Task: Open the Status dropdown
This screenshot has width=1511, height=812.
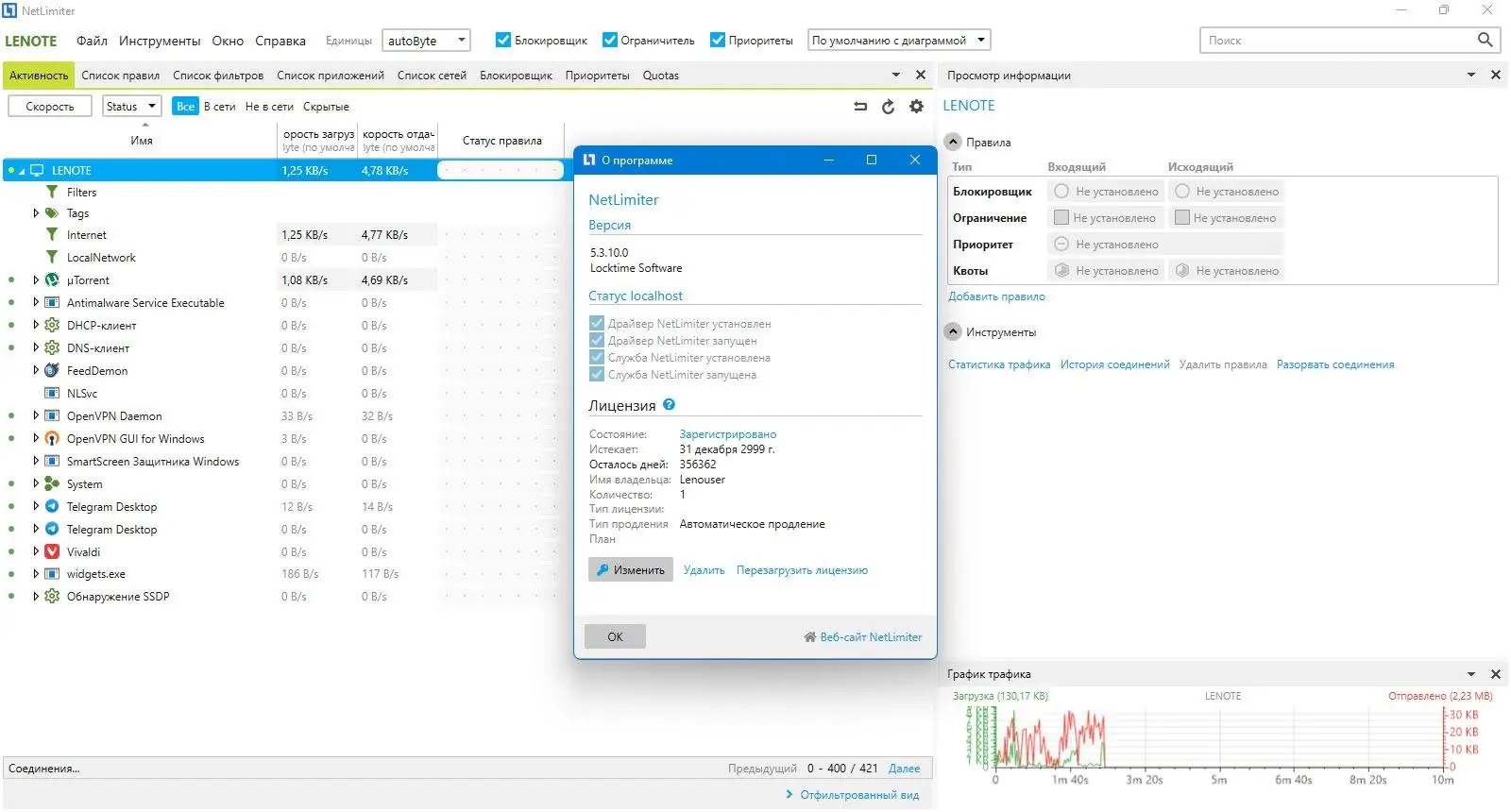Action: (131, 107)
